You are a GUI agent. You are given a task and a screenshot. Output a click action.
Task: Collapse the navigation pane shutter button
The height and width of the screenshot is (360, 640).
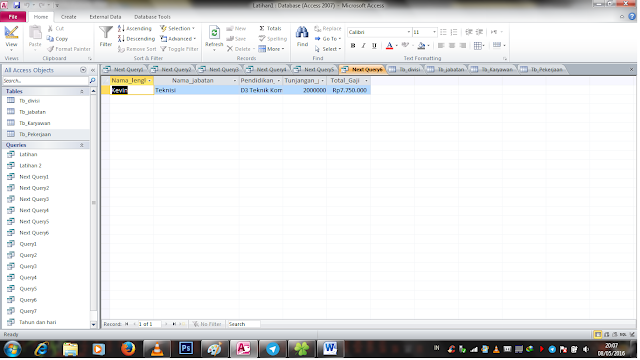pos(93,70)
